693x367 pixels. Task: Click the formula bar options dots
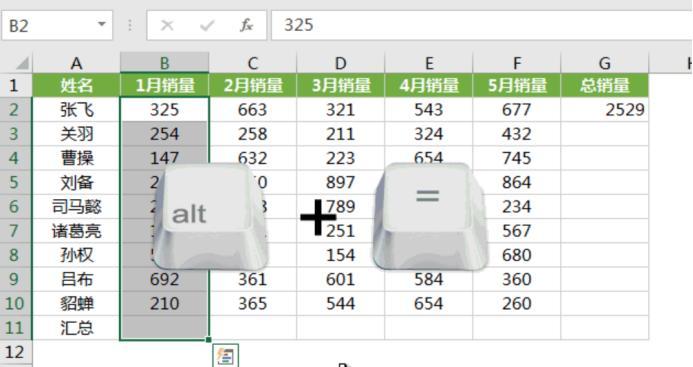(129, 25)
